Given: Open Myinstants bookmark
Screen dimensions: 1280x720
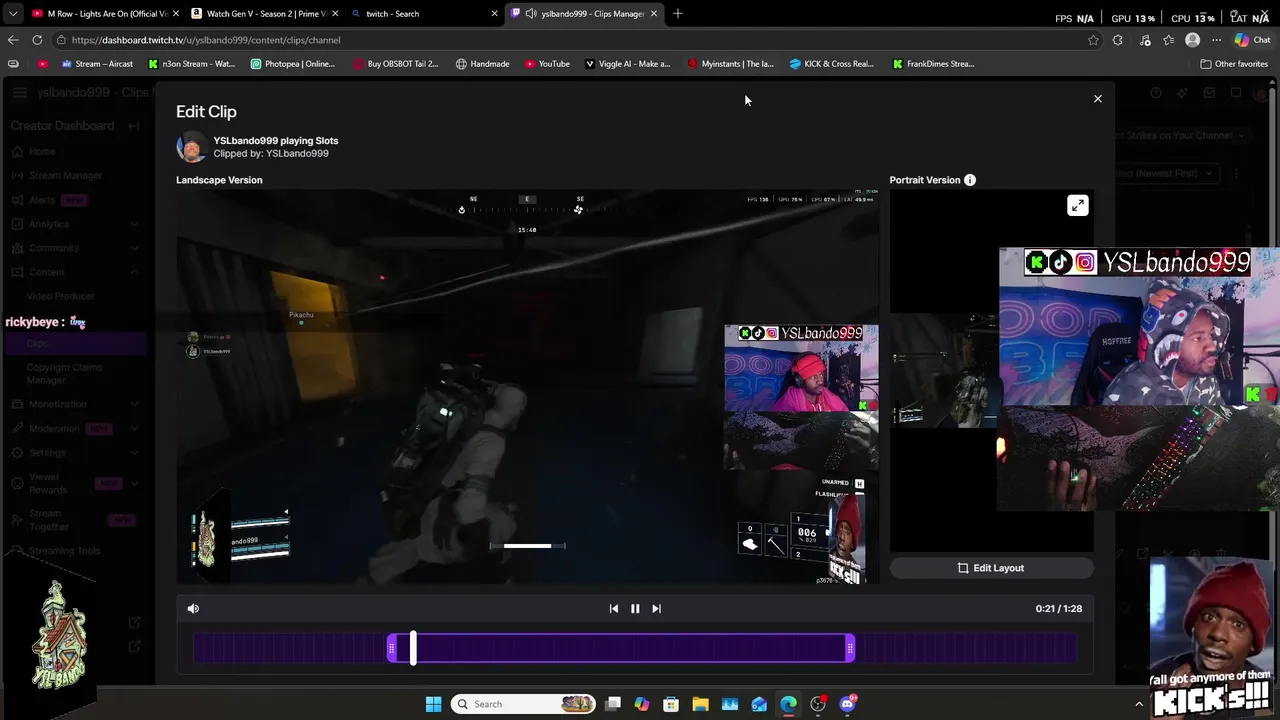Looking at the screenshot, I should (730, 64).
